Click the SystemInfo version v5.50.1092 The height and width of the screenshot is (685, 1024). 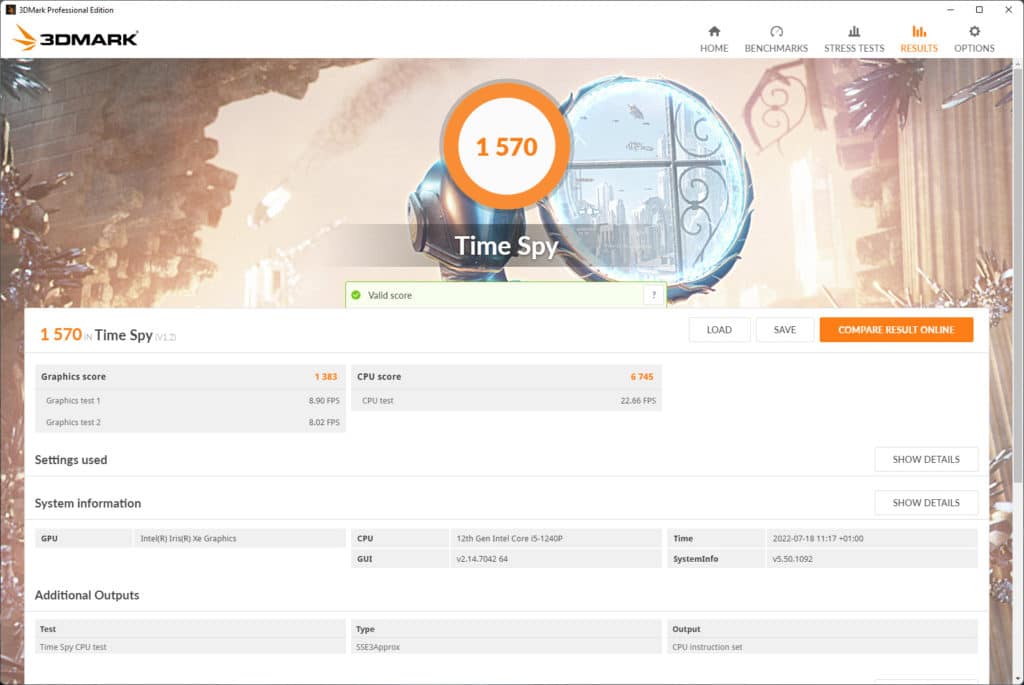(x=792, y=559)
